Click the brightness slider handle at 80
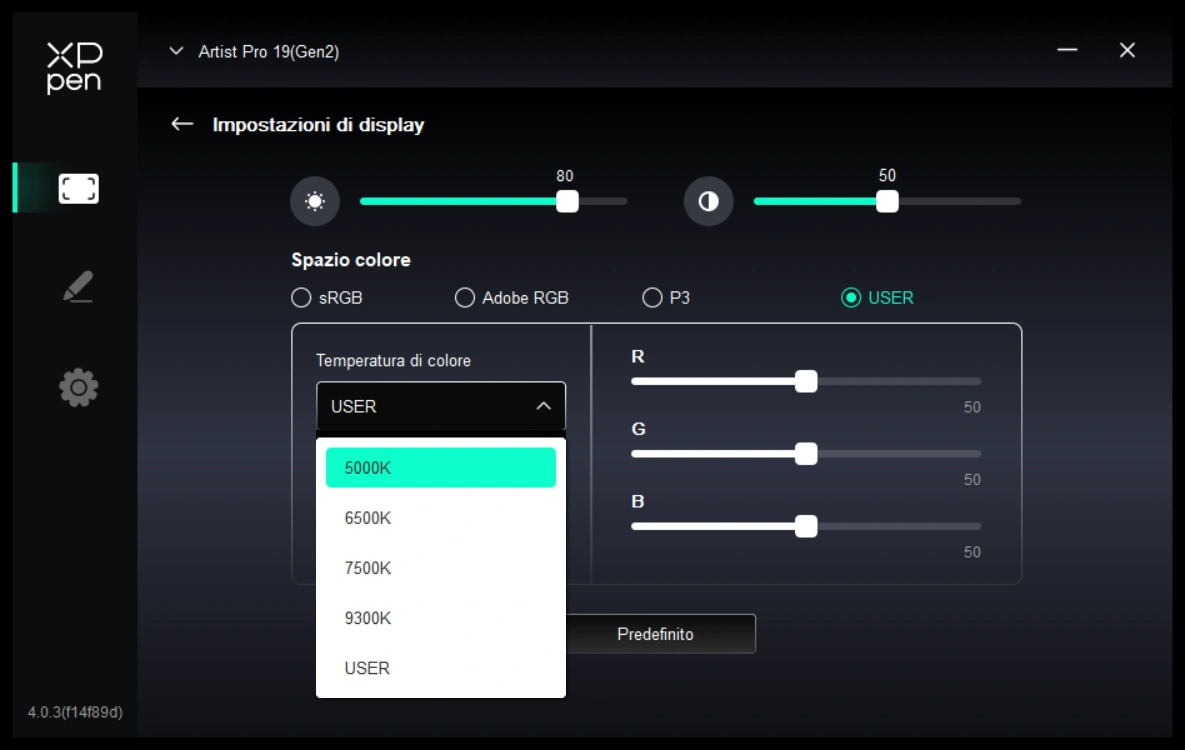Viewport: 1185px width, 750px height. pos(567,201)
